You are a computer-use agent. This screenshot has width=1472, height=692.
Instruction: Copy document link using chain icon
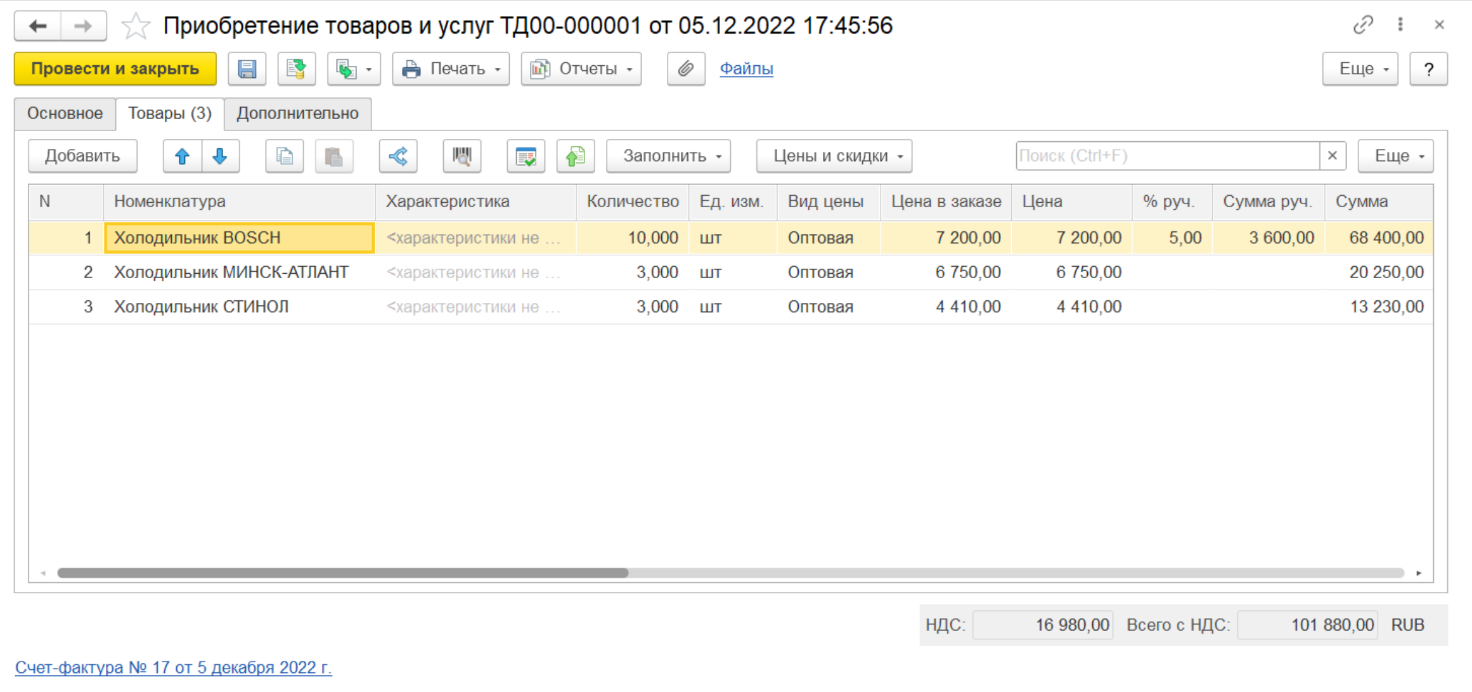(x=1363, y=26)
